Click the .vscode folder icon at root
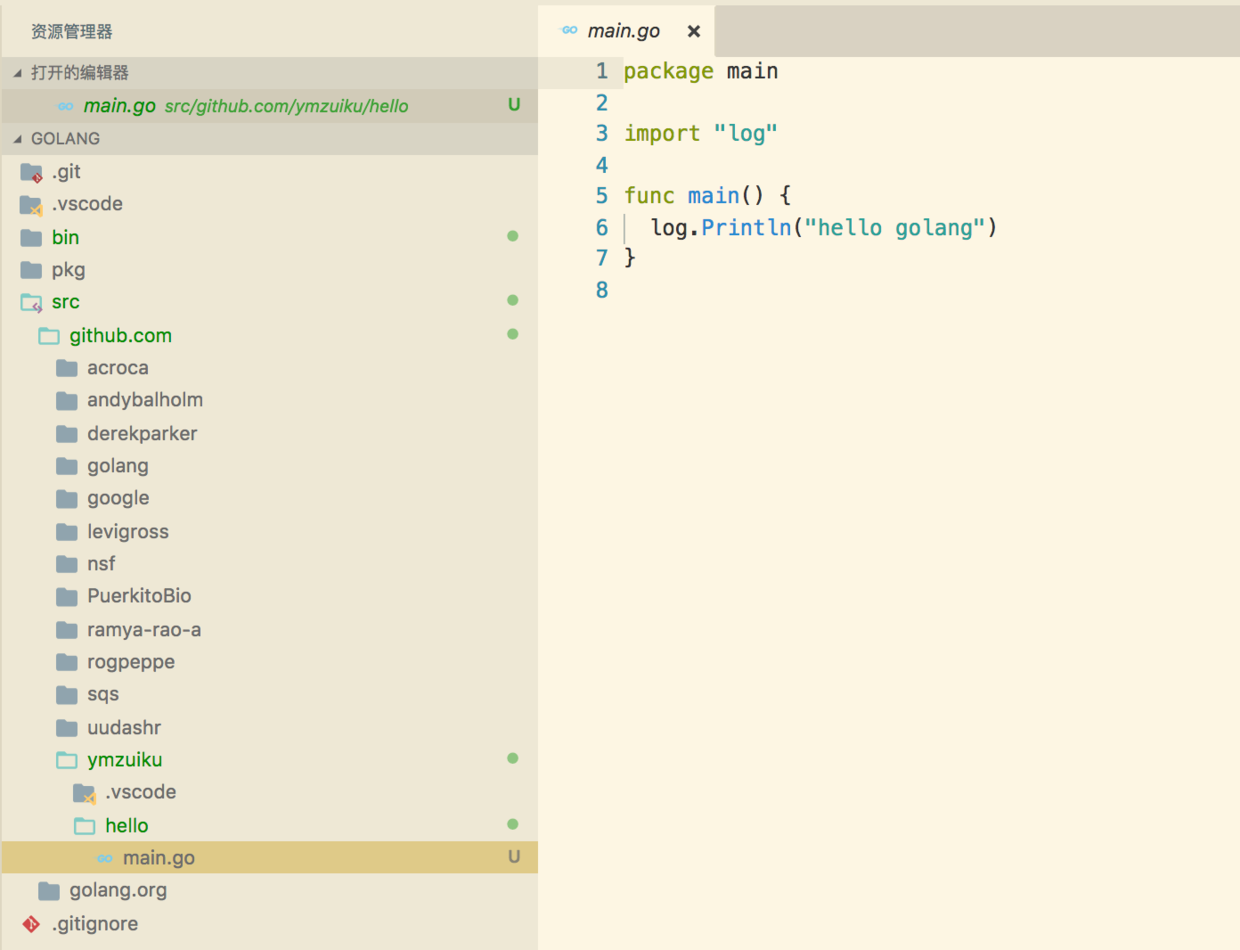 coord(31,205)
